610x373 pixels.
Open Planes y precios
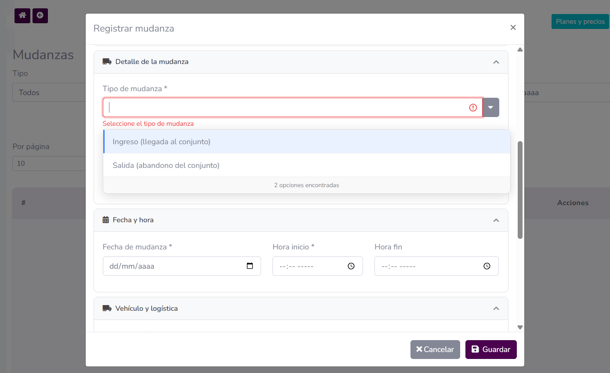pyautogui.click(x=580, y=21)
